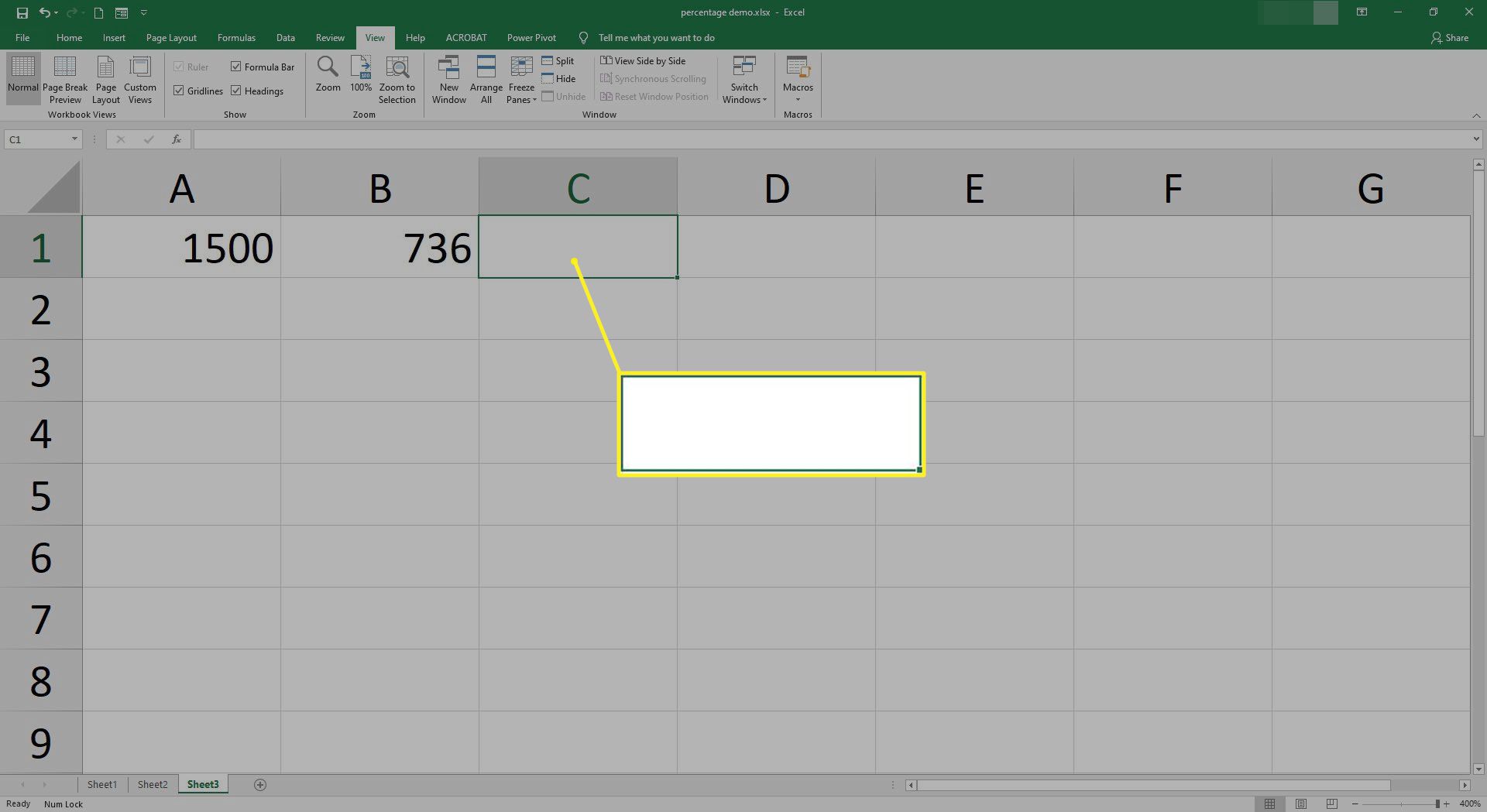Select column D header
The height and width of the screenshot is (812, 1487).
click(x=776, y=187)
